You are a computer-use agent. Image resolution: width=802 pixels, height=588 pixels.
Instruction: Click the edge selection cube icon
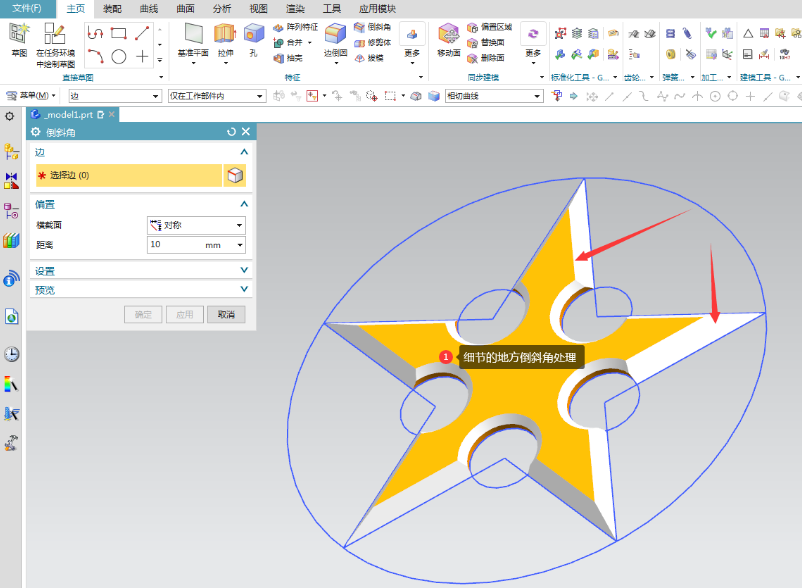click(235, 175)
